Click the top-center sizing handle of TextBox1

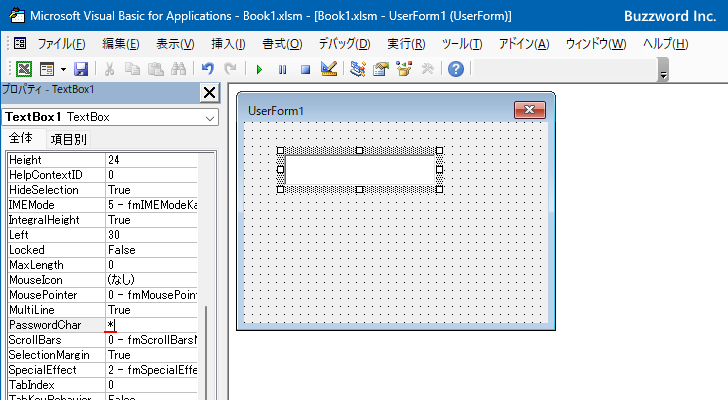[x=359, y=150]
